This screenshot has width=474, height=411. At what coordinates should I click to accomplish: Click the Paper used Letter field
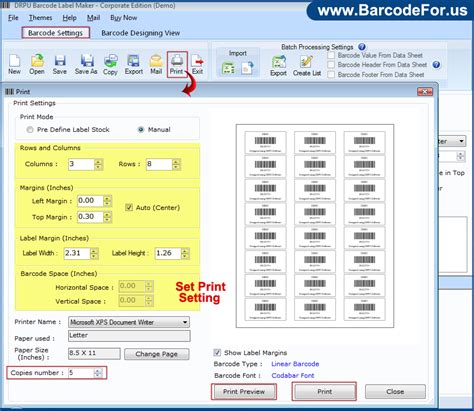coord(129,336)
